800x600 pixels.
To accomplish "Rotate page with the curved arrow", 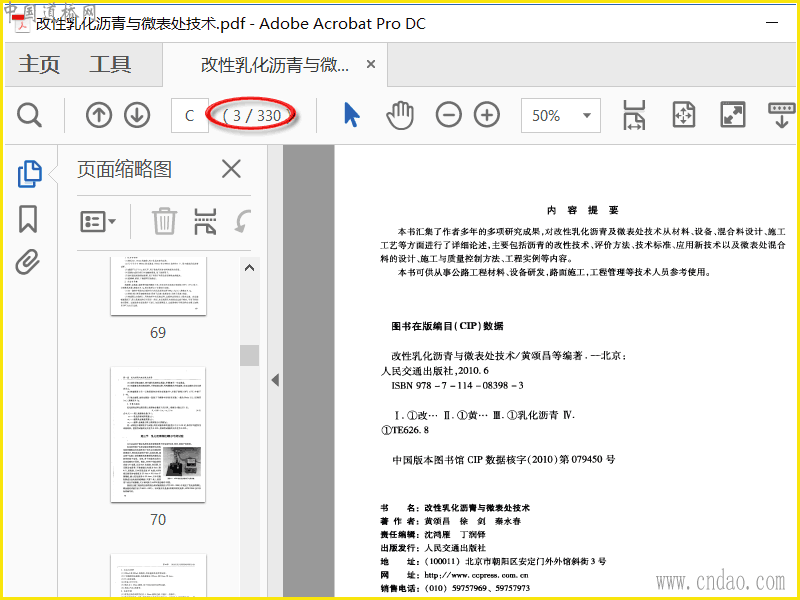I will 242,221.
